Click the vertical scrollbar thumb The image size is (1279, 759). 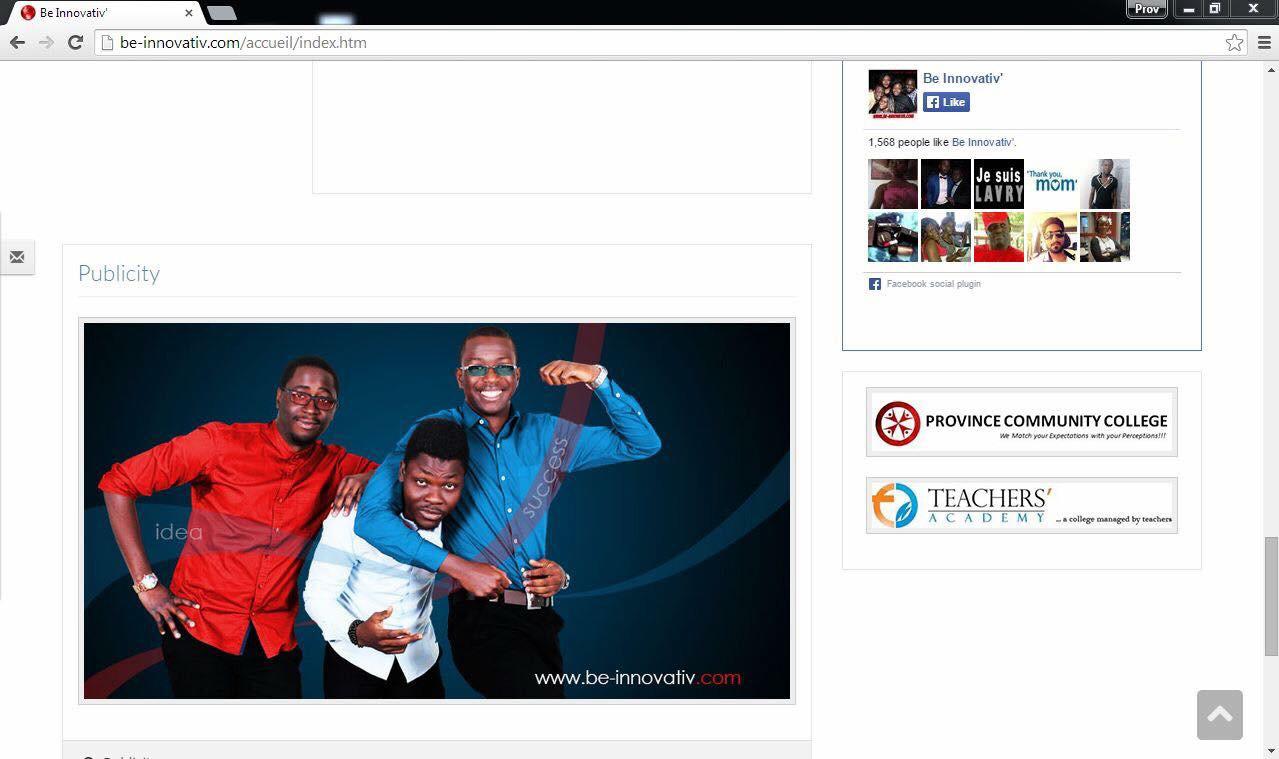[x=1271, y=596]
